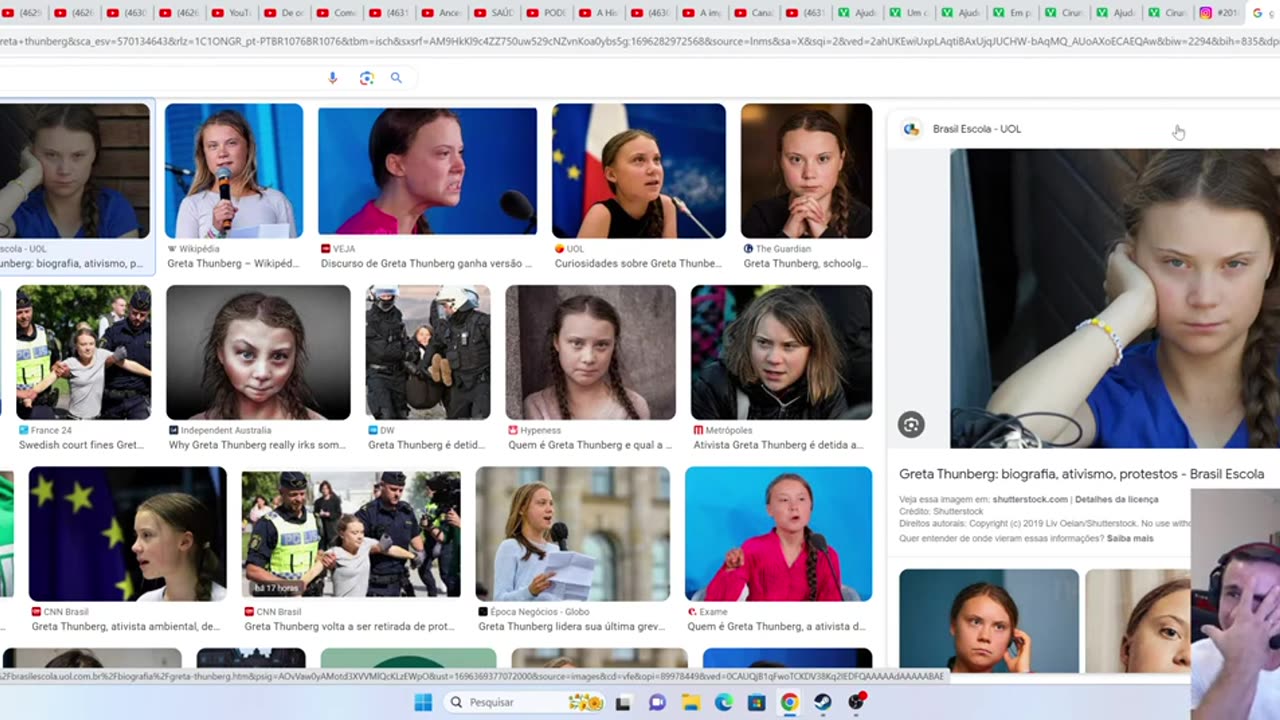1280x720 pixels.
Task: Click 'Greta Thunberg, schoolg...' Guardian caption
Action: [x=805, y=264]
